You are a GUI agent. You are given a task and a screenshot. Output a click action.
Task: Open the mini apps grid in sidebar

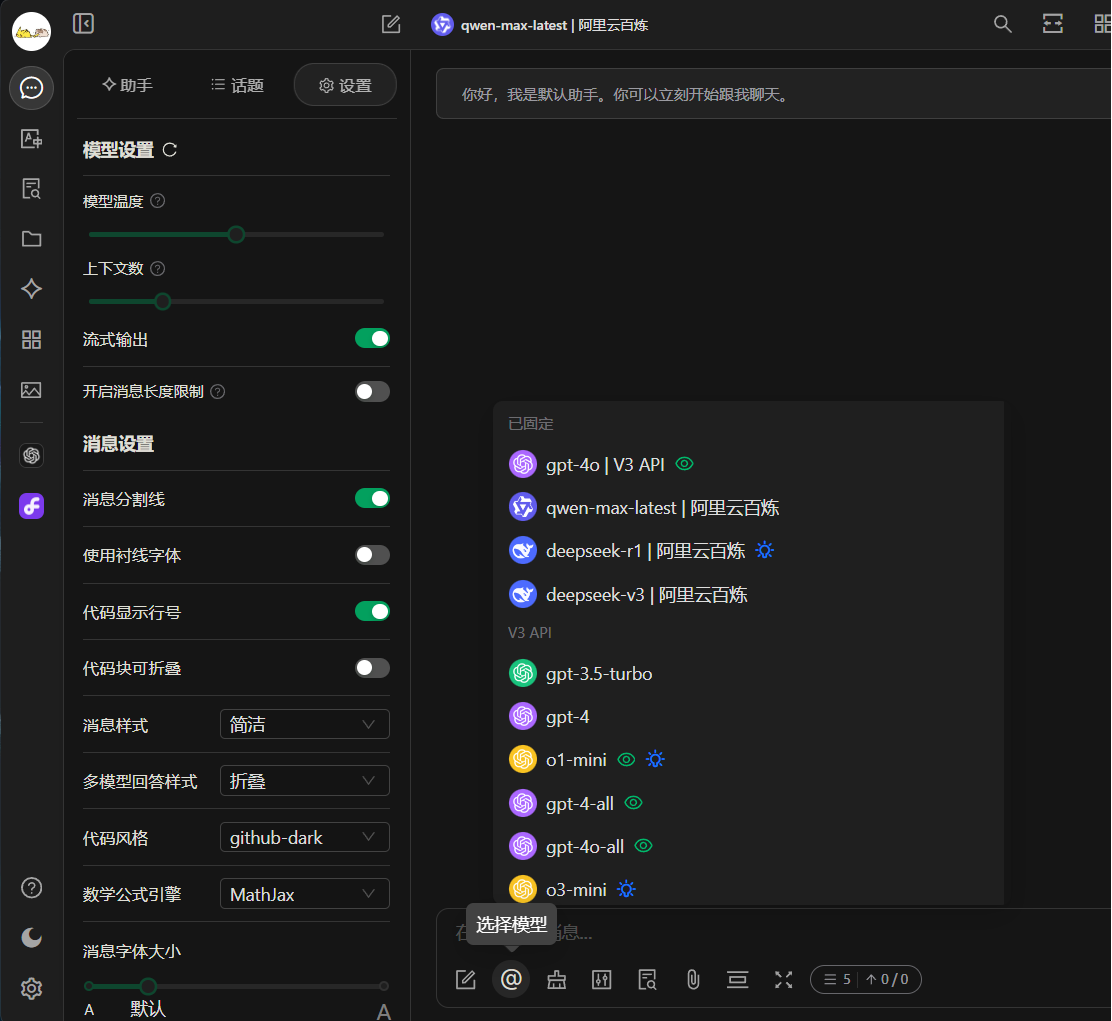(x=31, y=340)
